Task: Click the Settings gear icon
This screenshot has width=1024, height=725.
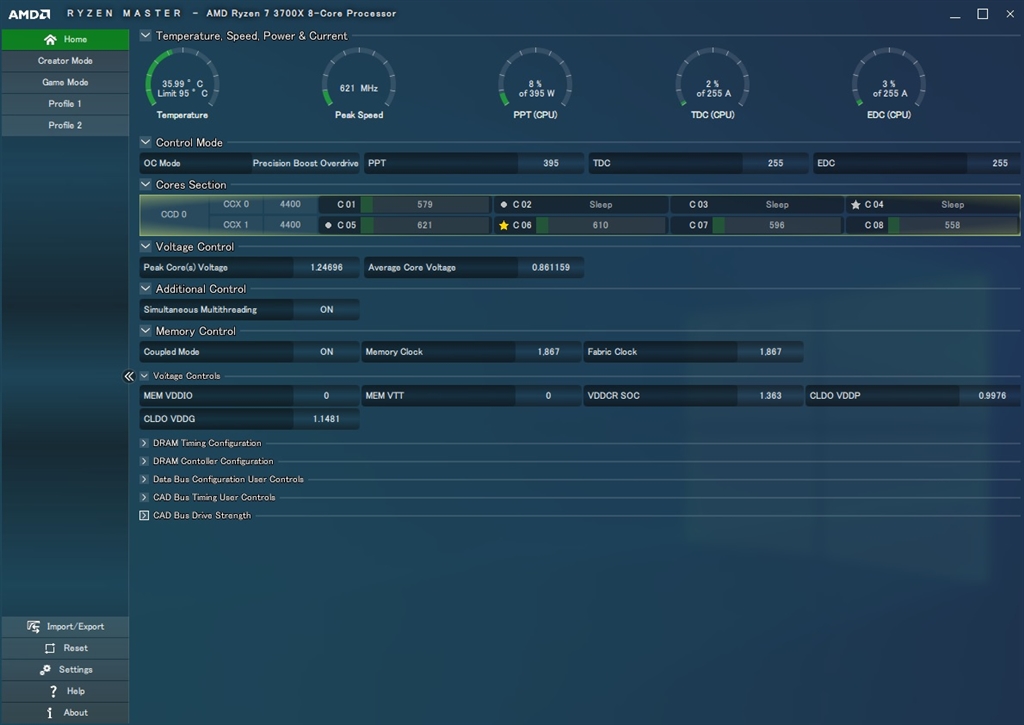Action: click(x=45, y=669)
